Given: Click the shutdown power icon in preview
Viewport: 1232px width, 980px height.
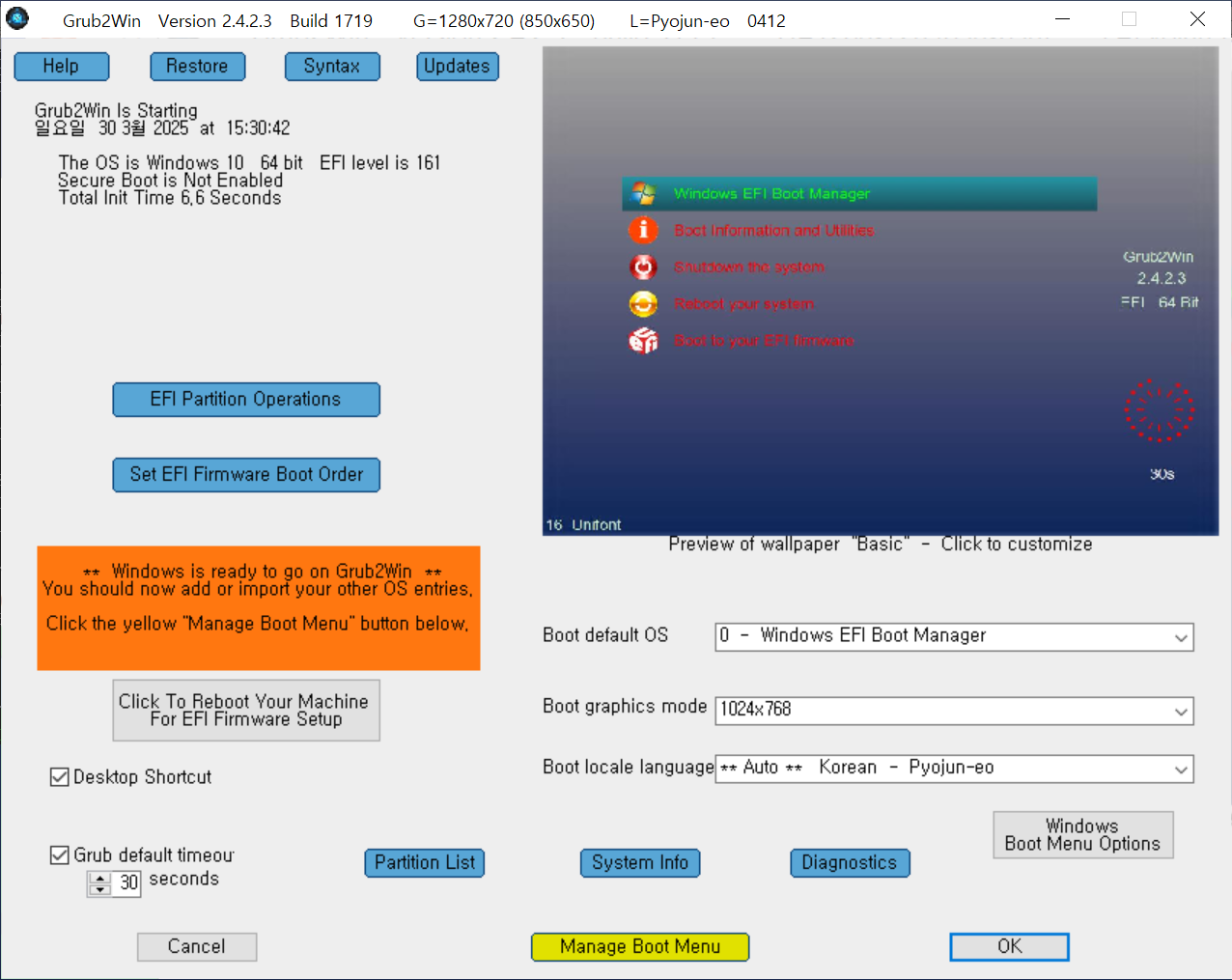Looking at the screenshot, I should point(643,266).
